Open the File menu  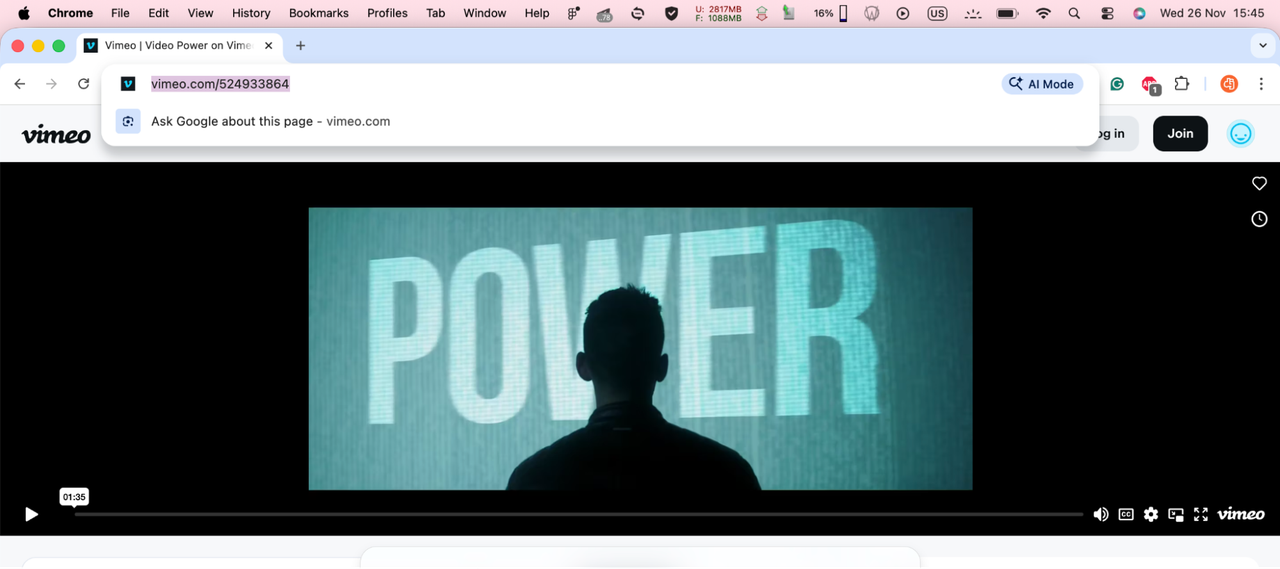coord(120,13)
